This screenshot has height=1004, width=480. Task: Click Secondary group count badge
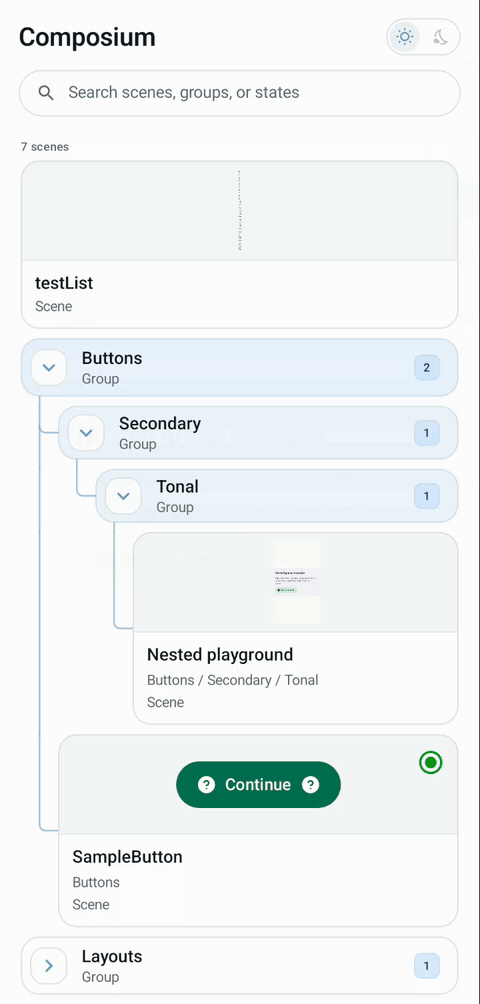coord(427,433)
